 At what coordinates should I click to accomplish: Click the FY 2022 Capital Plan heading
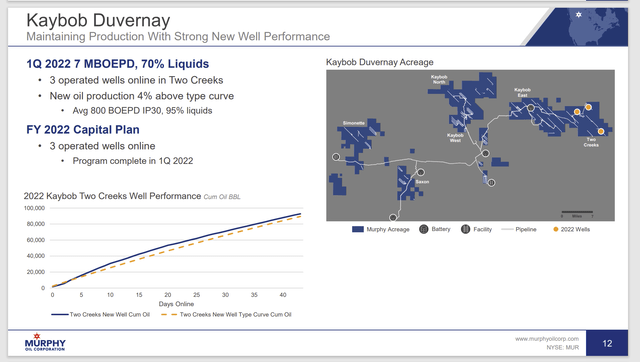[x=83, y=130]
